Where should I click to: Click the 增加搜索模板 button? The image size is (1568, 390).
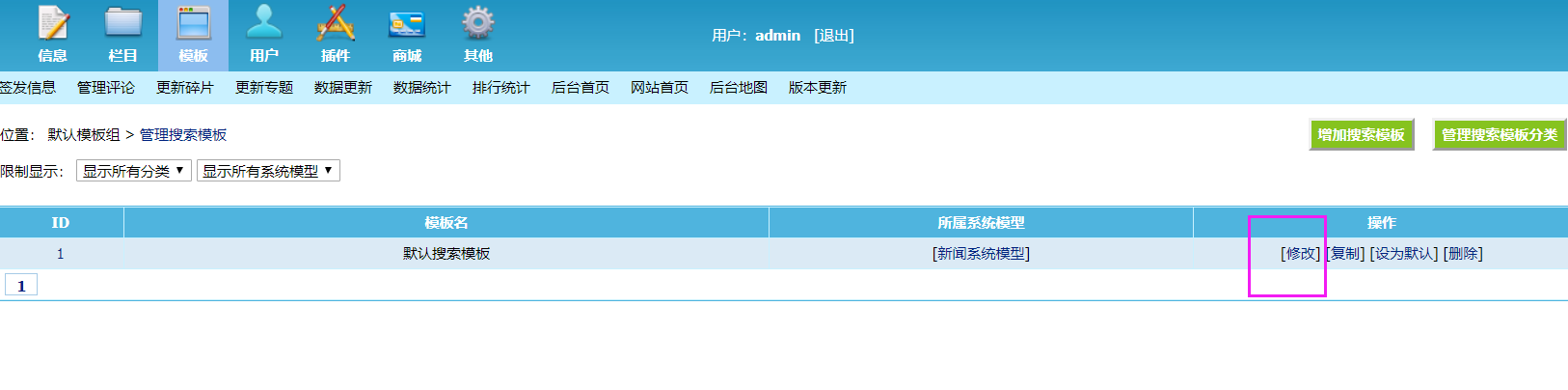click(1362, 135)
